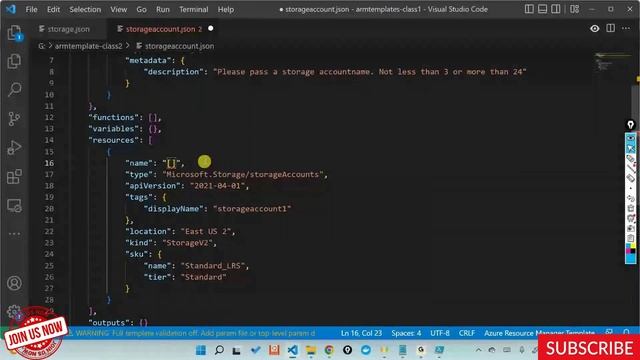The image size is (640, 360).
Task: Place cursor inside the empty name brackets
Action: coord(171,163)
